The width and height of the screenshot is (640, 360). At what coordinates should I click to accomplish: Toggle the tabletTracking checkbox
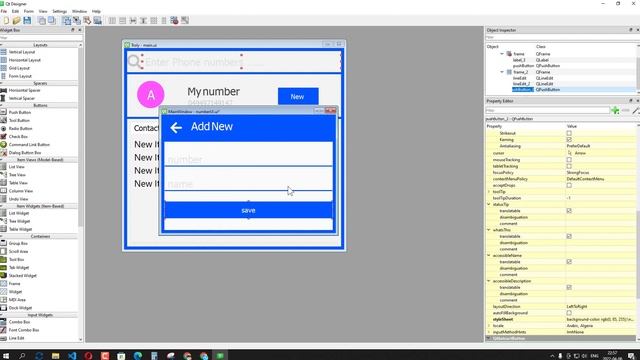point(569,166)
